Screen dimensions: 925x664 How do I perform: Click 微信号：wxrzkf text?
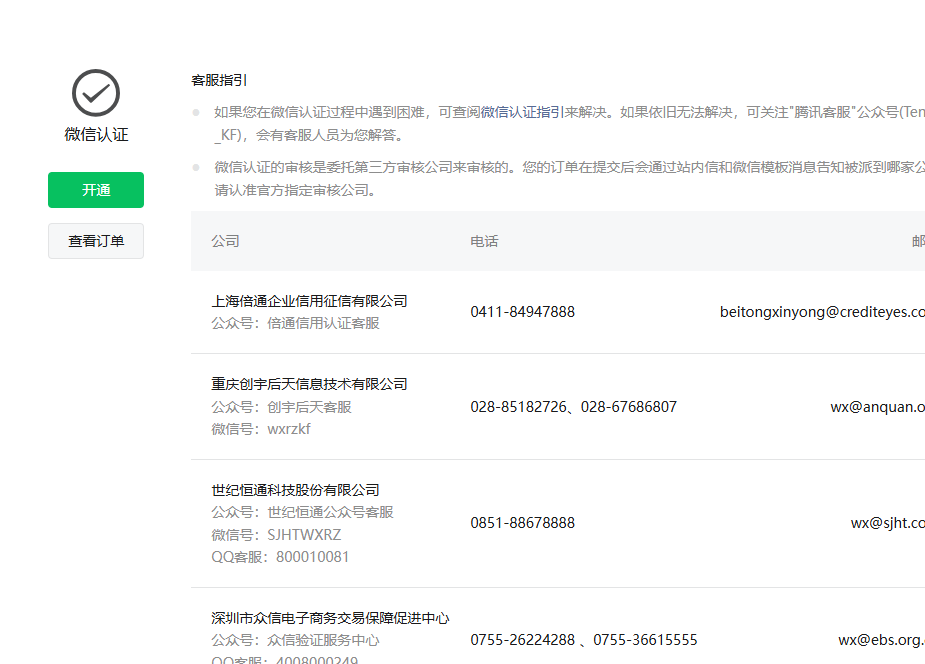261,429
